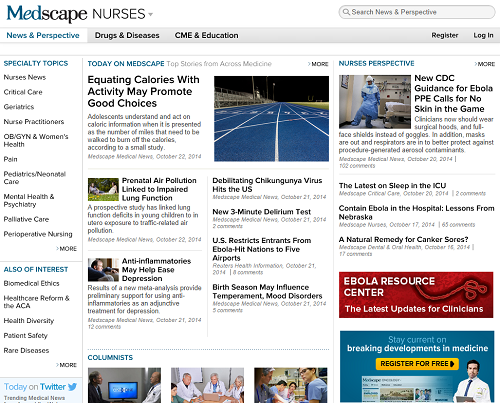Open Patient Safety link
This screenshot has height=403, width=500.
pos(26,336)
